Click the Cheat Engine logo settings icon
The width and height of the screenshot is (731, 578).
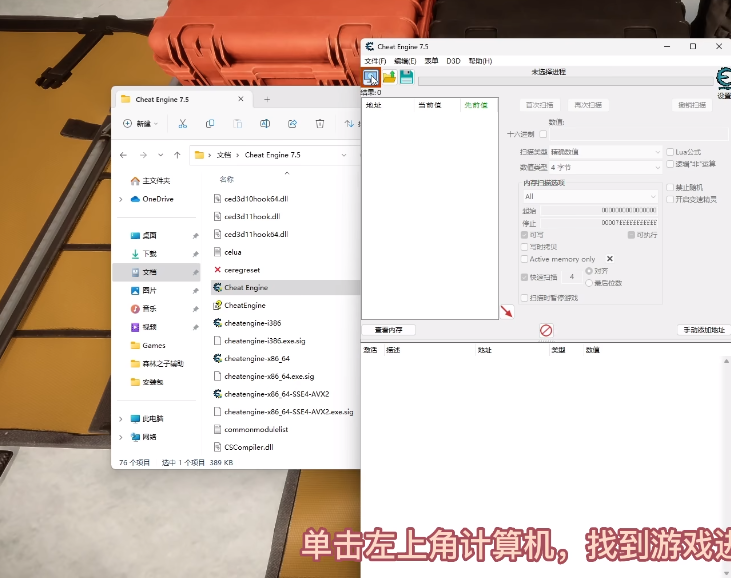724,78
